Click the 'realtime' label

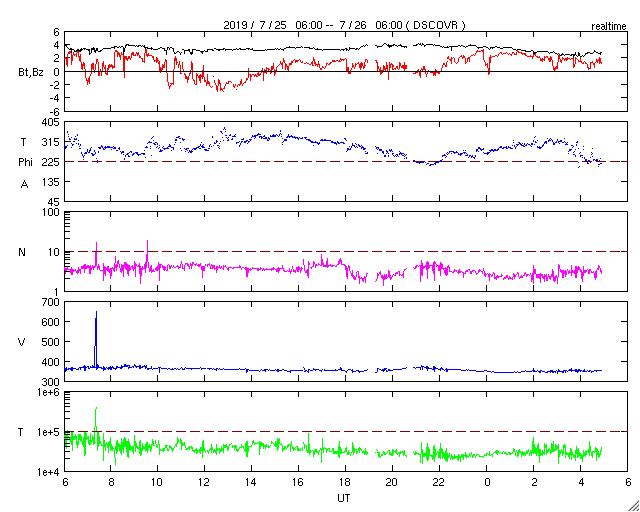pos(609,27)
